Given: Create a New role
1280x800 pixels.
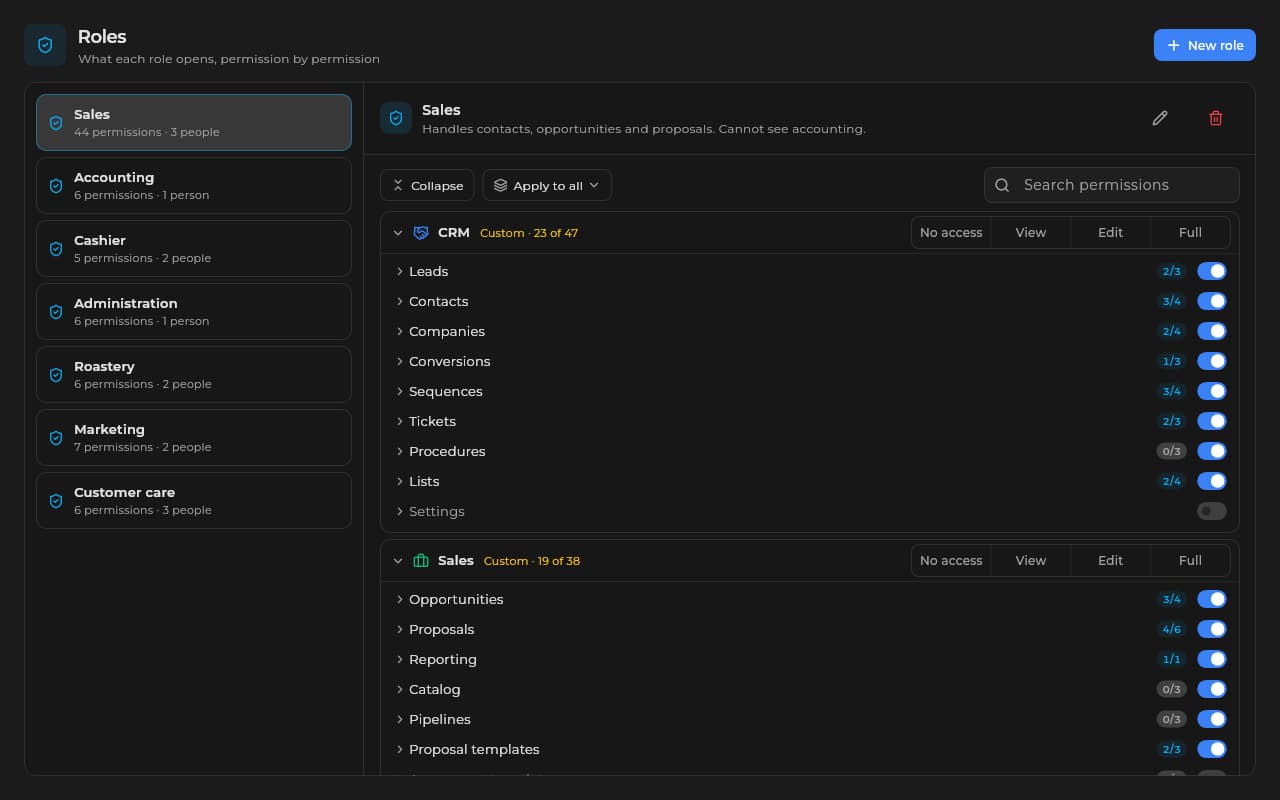Looking at the screenshot, I should click(1205, 45).
